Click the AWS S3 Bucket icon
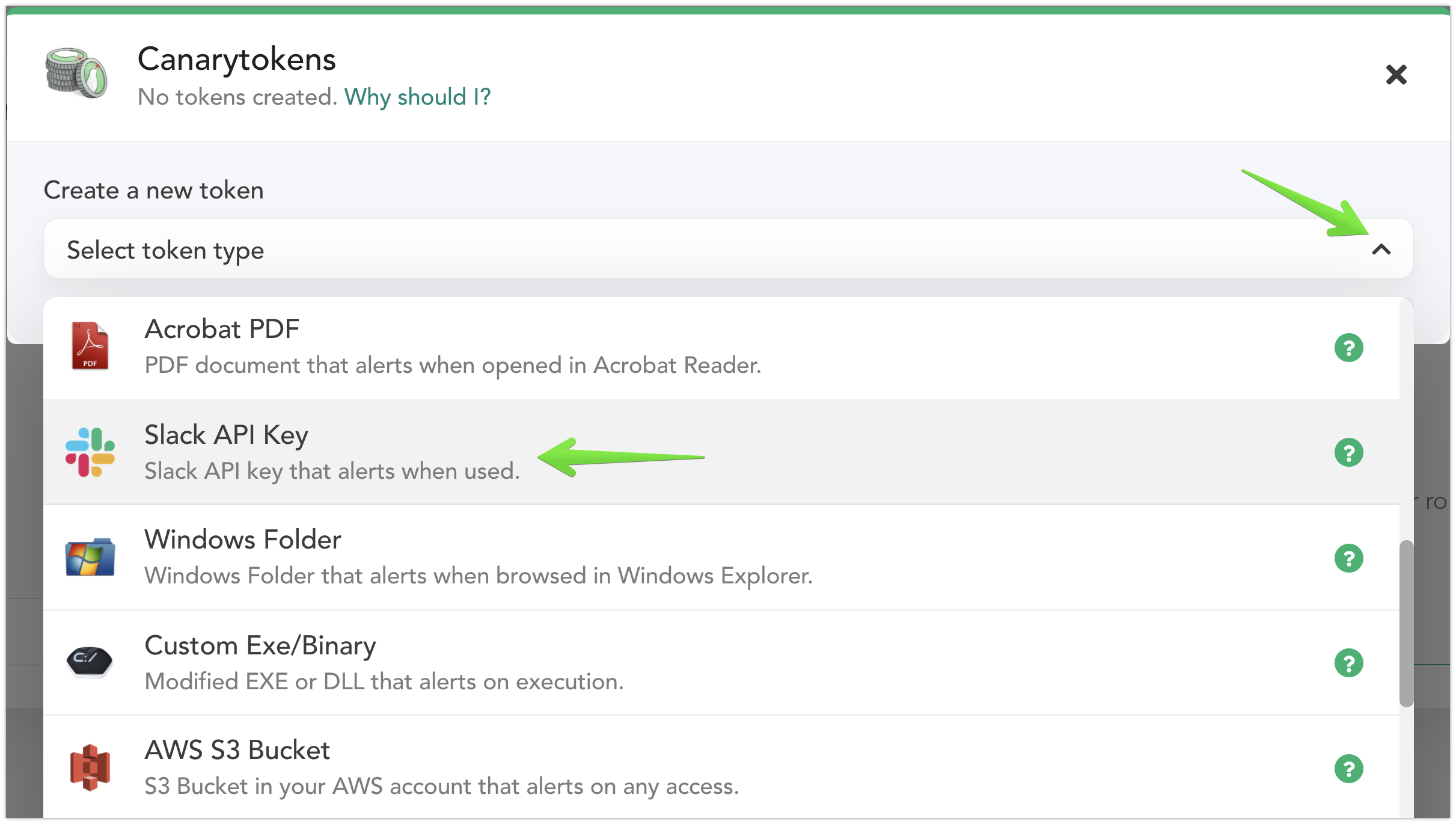 [90, 767]
